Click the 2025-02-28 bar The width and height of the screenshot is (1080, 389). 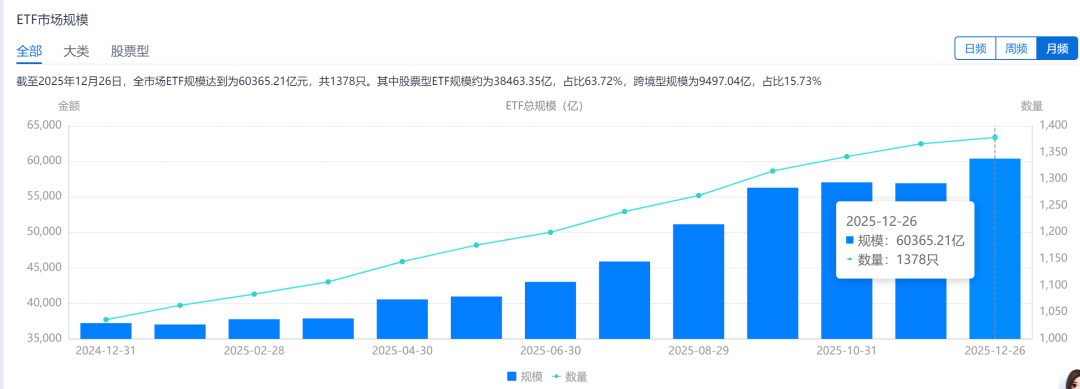(254, 329)
